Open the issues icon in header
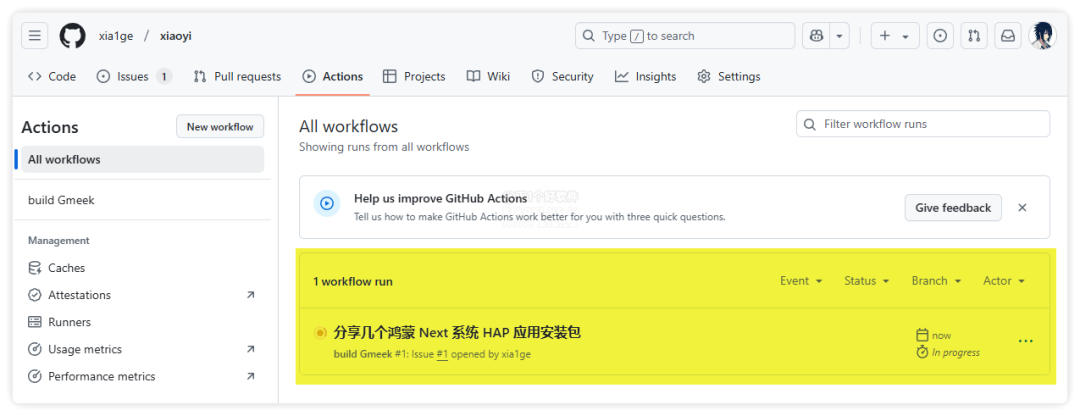 click(x=940, y=36)
